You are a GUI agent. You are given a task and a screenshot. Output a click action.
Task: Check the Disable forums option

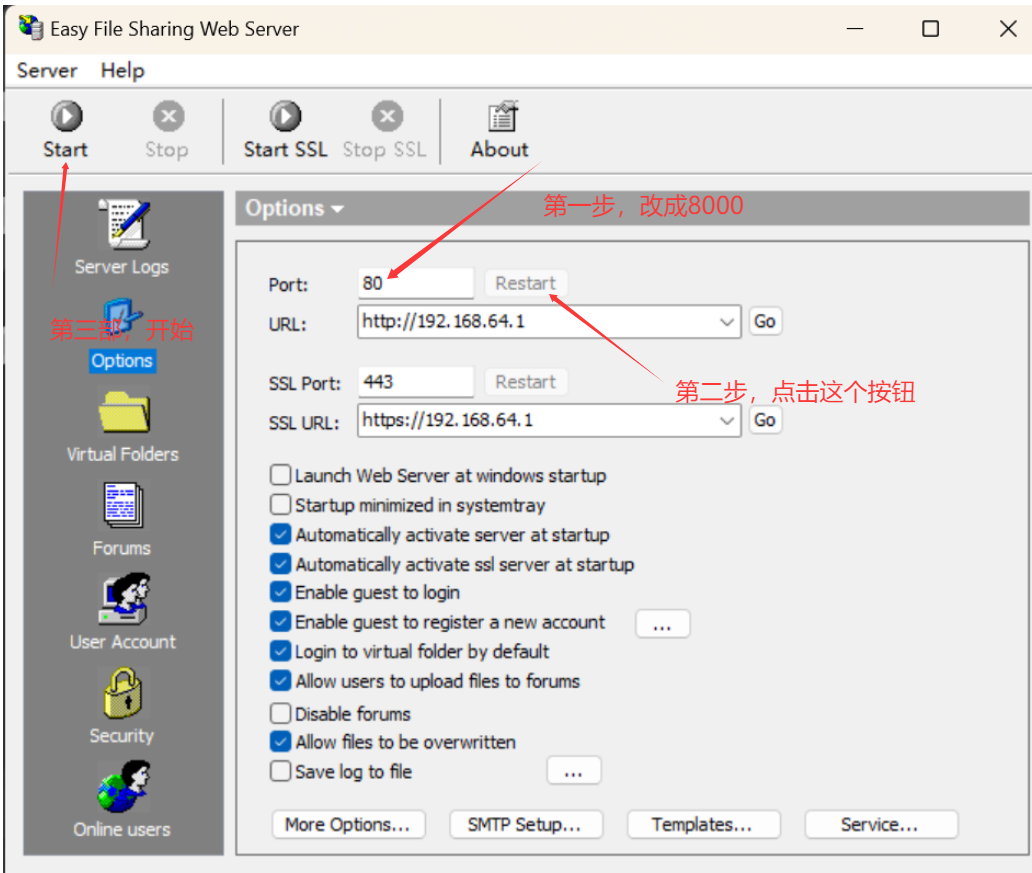pyautogui.click(x=280, y=713)
